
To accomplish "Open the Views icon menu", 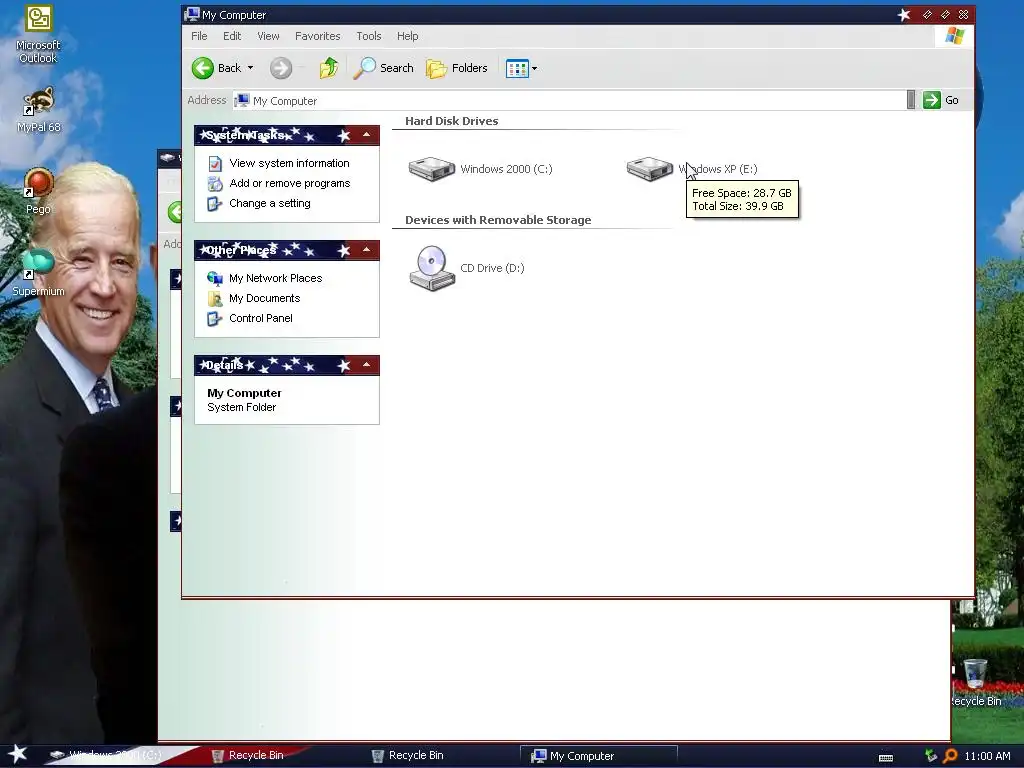I will click(x=521, y=68).
